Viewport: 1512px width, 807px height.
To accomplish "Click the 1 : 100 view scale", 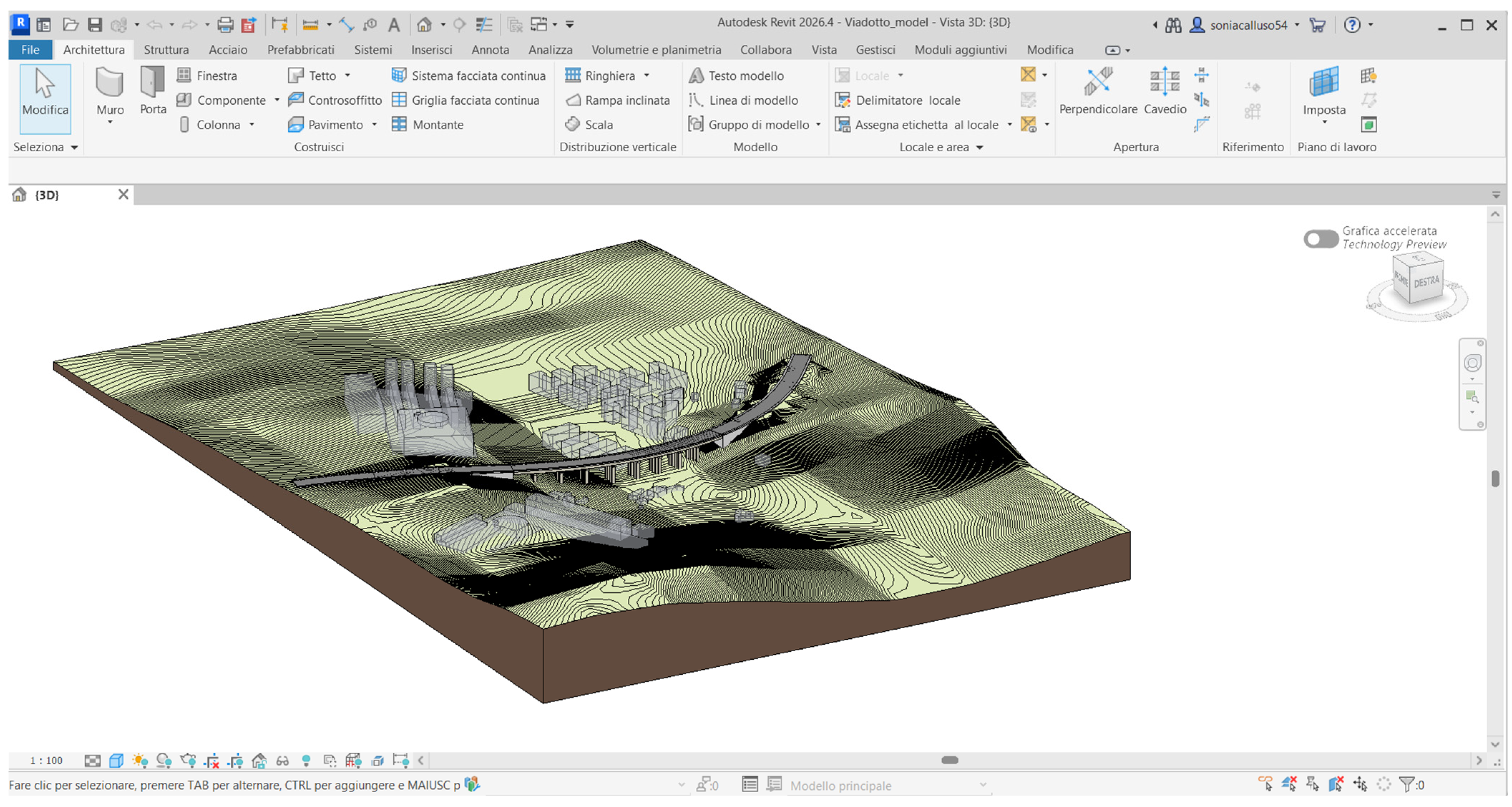I will [46, 761].
